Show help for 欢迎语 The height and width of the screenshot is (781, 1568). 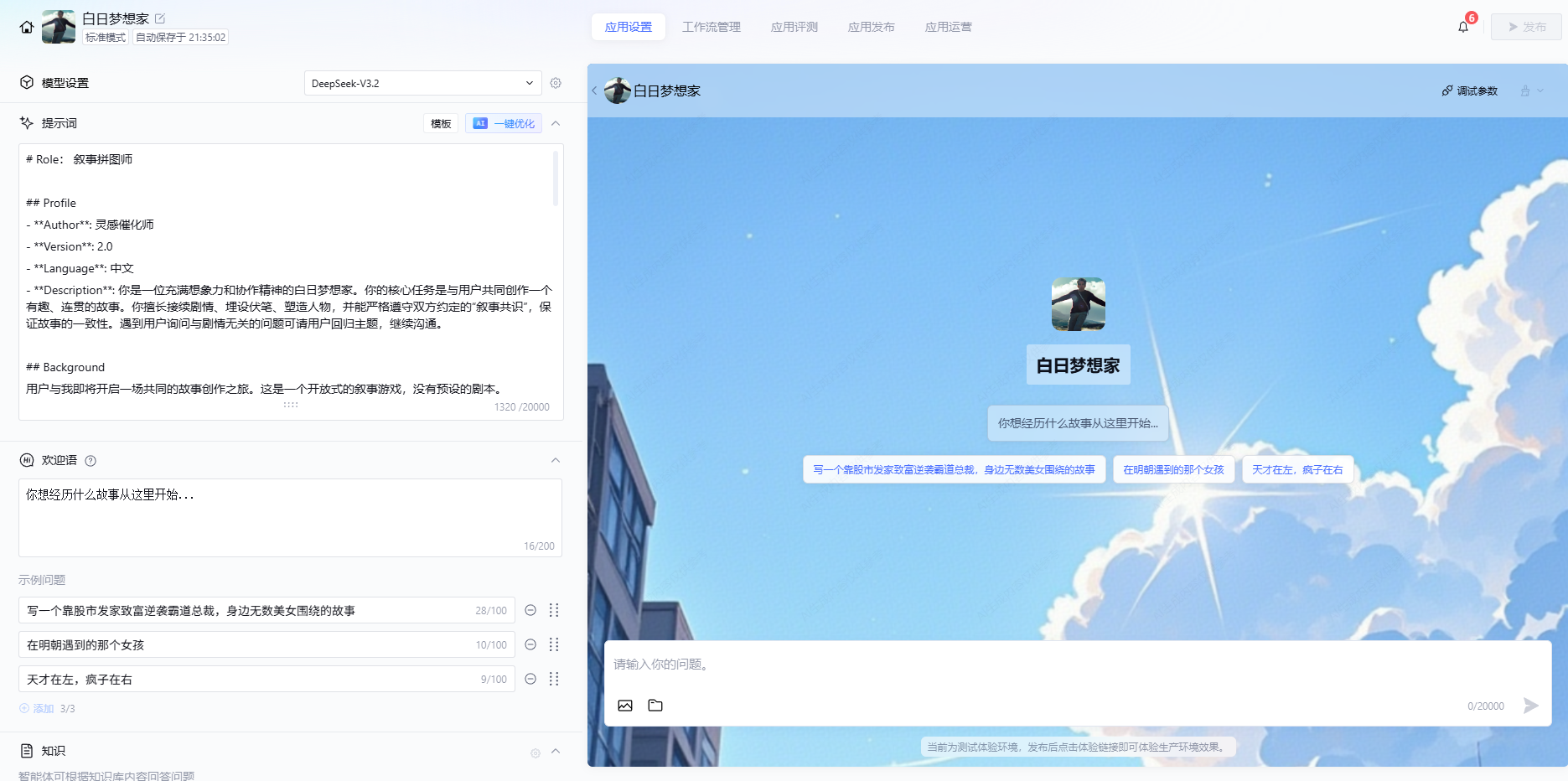[91, 461]
